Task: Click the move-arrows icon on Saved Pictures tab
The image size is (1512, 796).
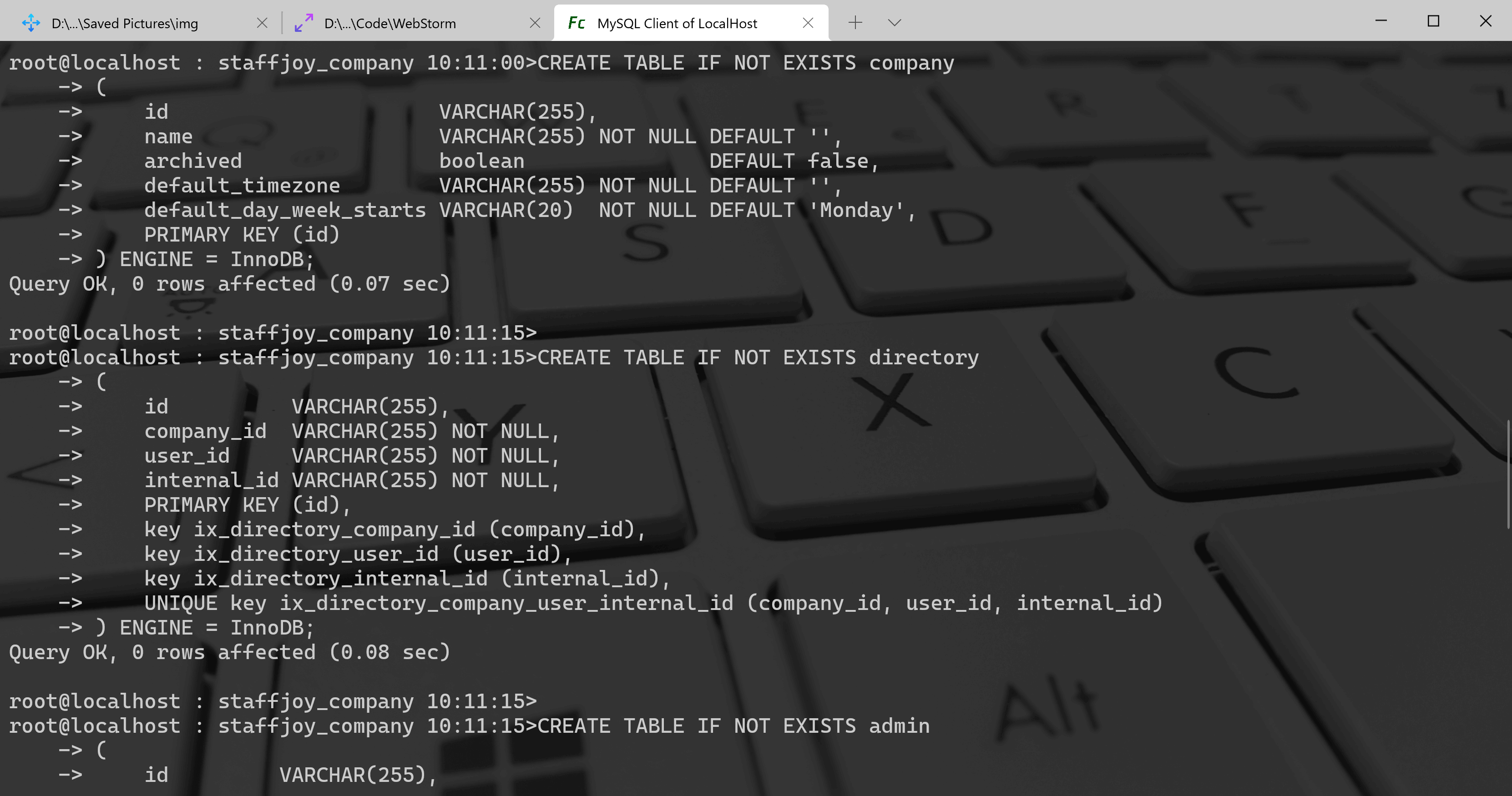Action: coord(30,23)
